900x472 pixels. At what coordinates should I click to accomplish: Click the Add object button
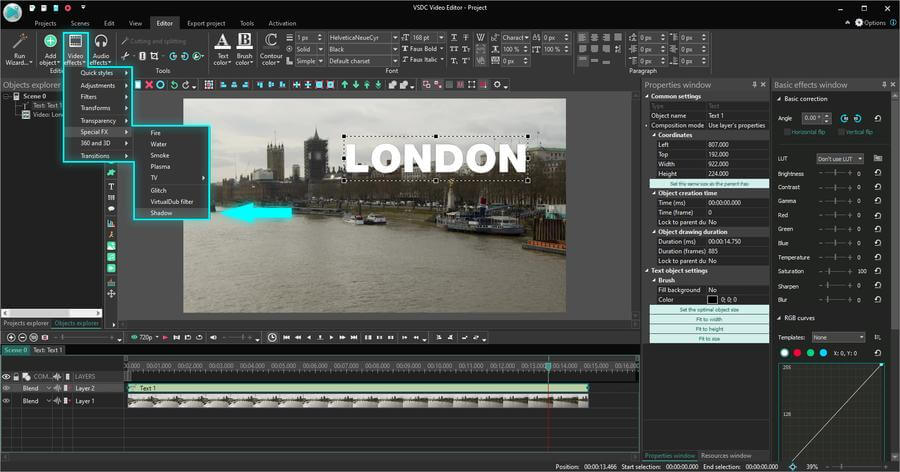click(50, 49)
